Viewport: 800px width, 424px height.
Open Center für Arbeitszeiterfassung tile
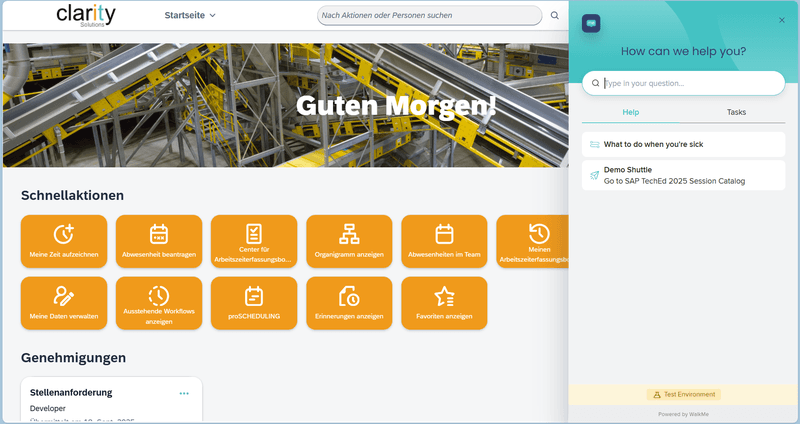pyautogui.click(x=254, y=242)
